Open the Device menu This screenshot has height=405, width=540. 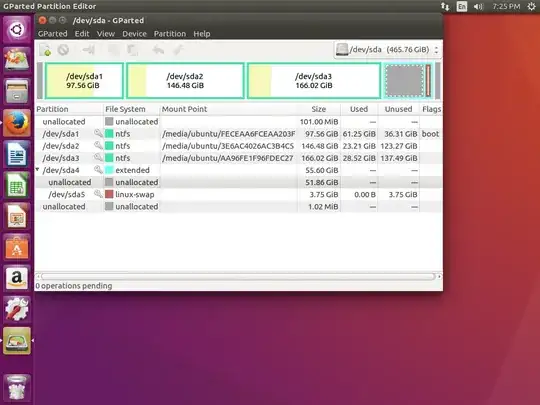pos(134,34)
